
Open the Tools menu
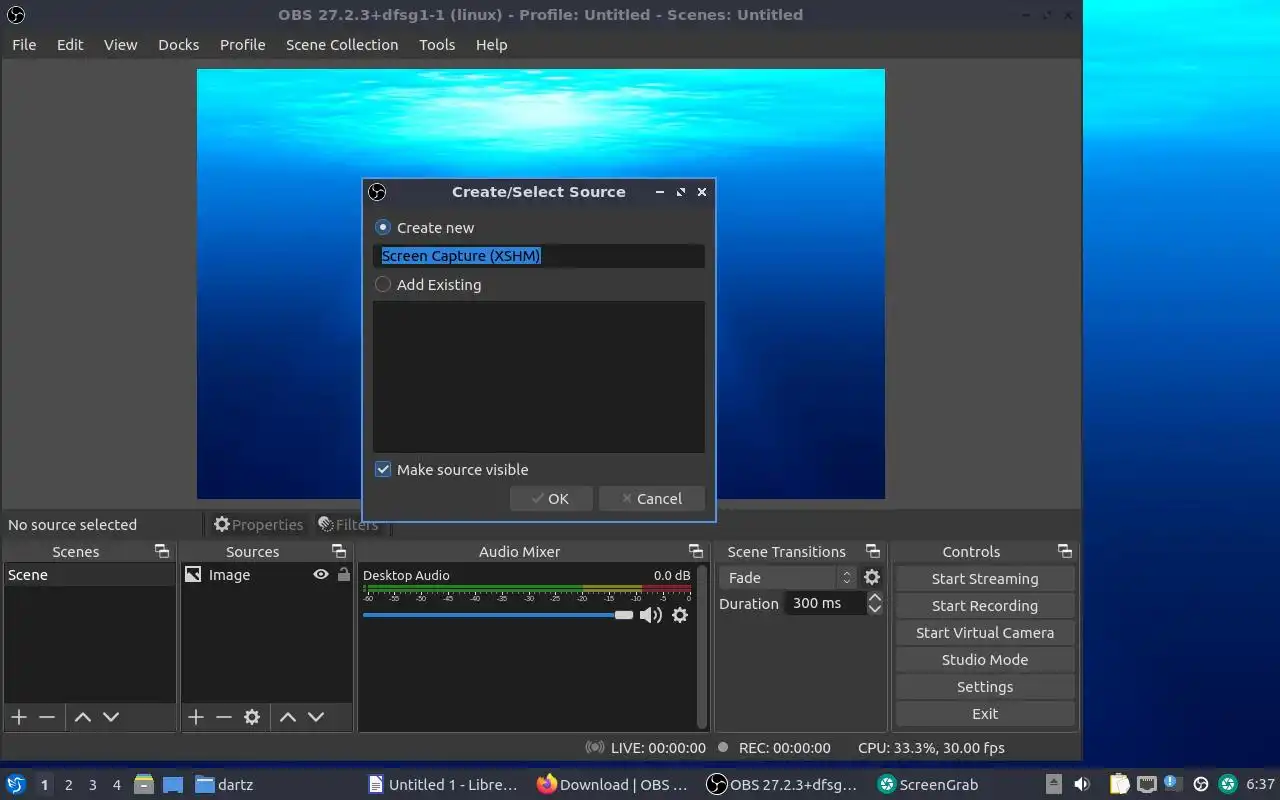437,45
